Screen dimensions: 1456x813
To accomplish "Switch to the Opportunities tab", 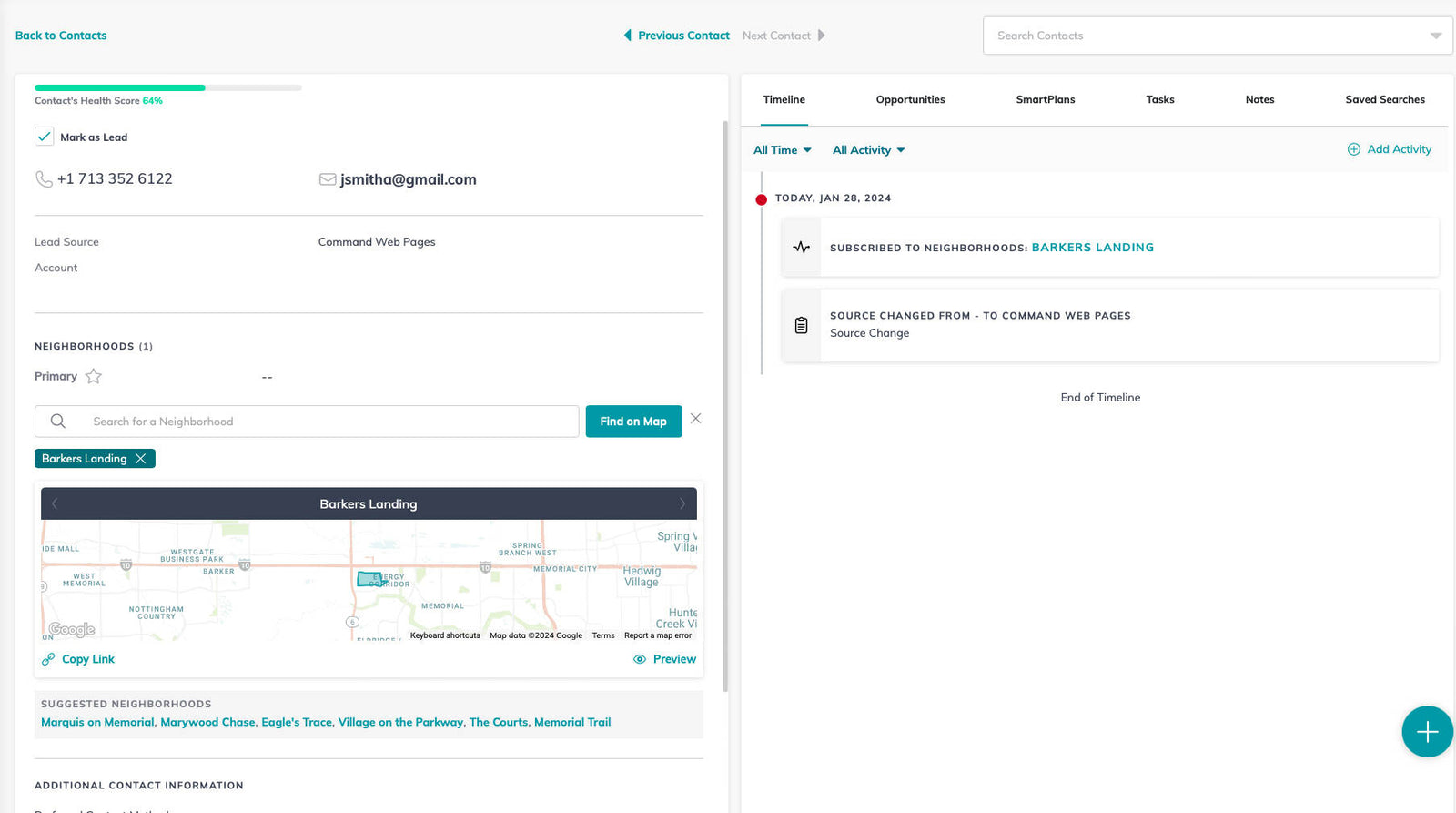I will tap(910, 99).
